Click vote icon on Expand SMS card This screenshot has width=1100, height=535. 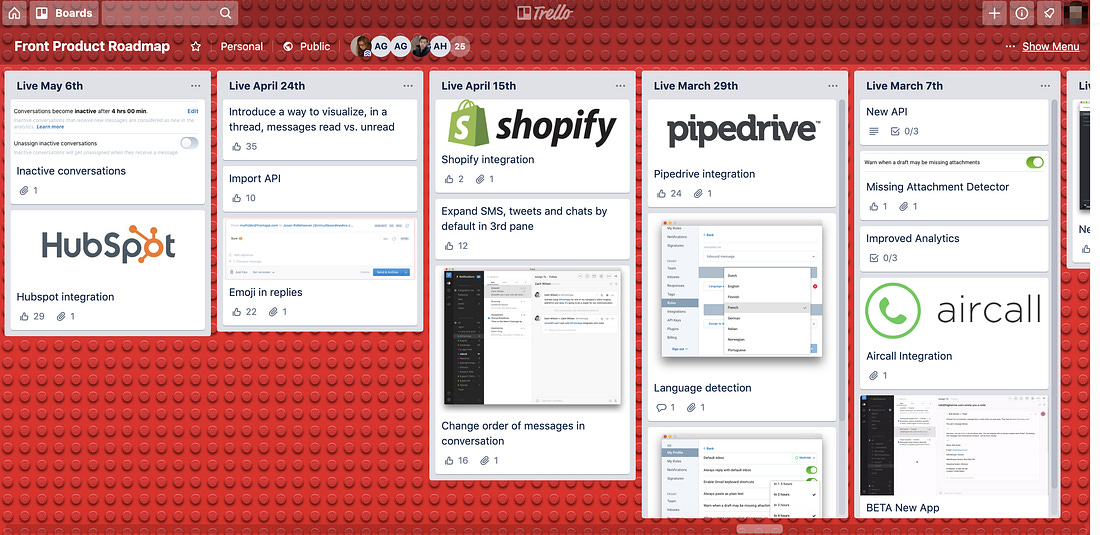point(449,245)
